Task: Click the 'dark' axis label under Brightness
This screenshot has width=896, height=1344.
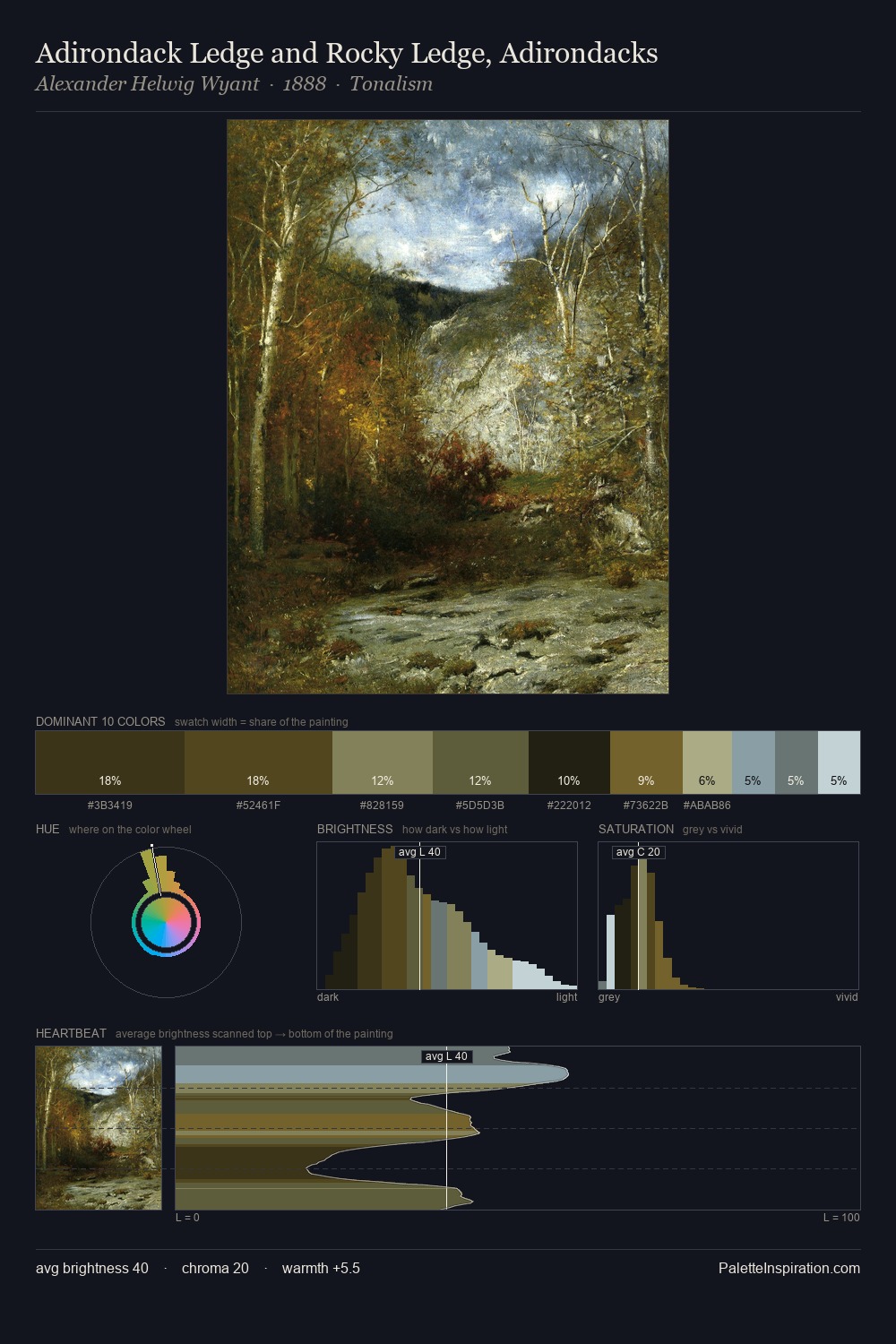Action: (x=328, y=997)
